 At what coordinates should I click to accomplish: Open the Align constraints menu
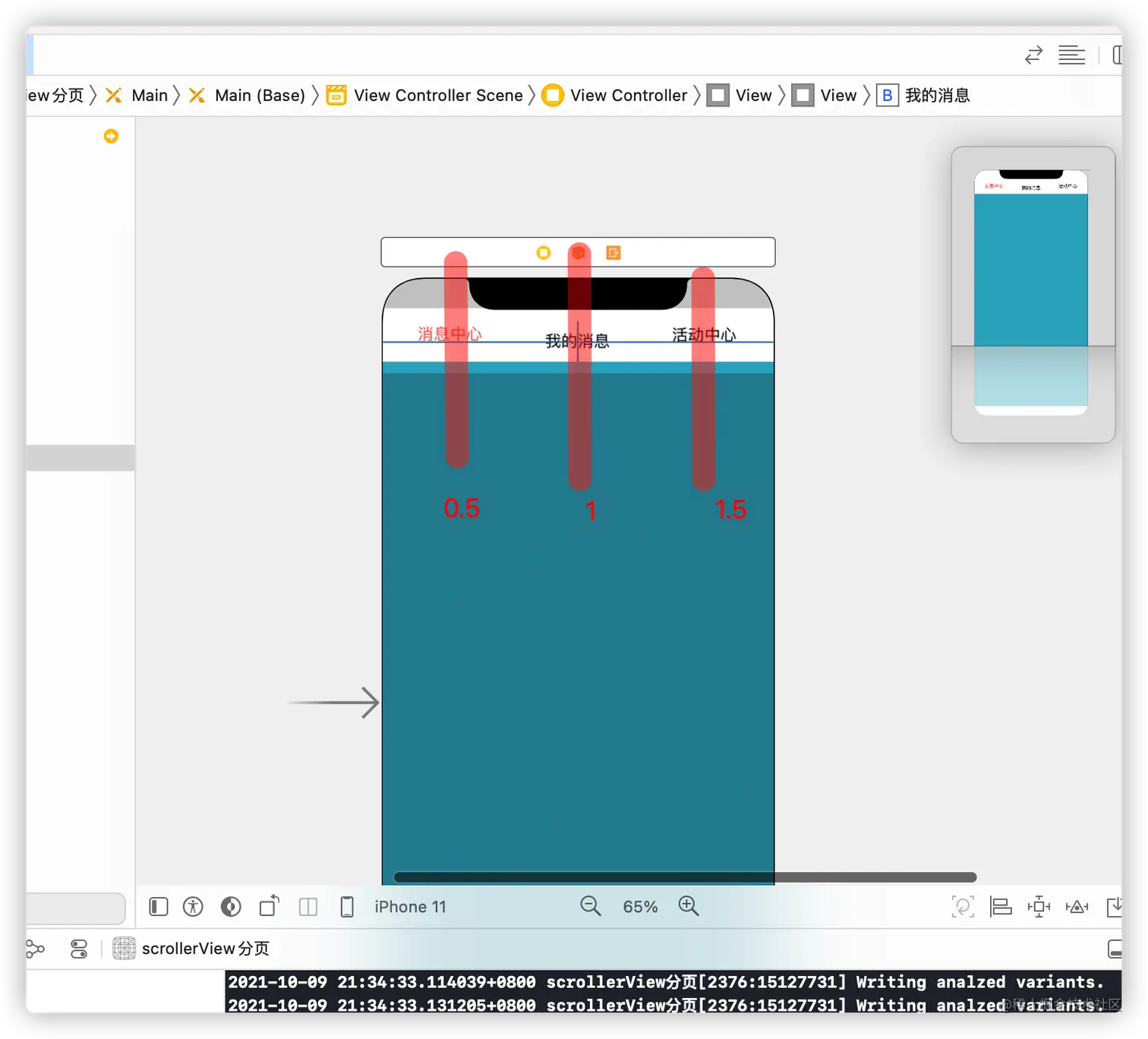tap(1001, 906)
